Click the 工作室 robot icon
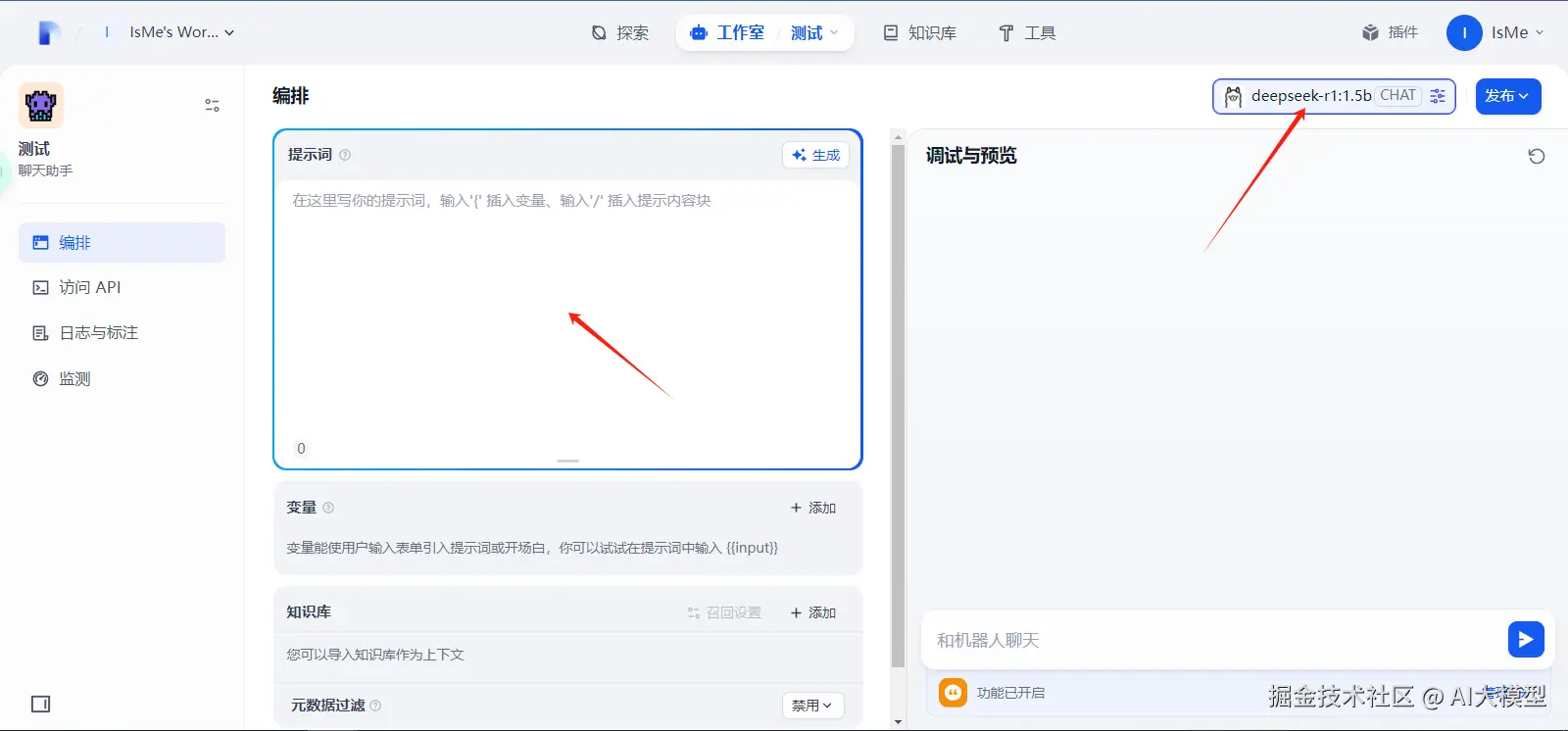The height and width of the screenshot is (731, 1568). tap(699, 33)
